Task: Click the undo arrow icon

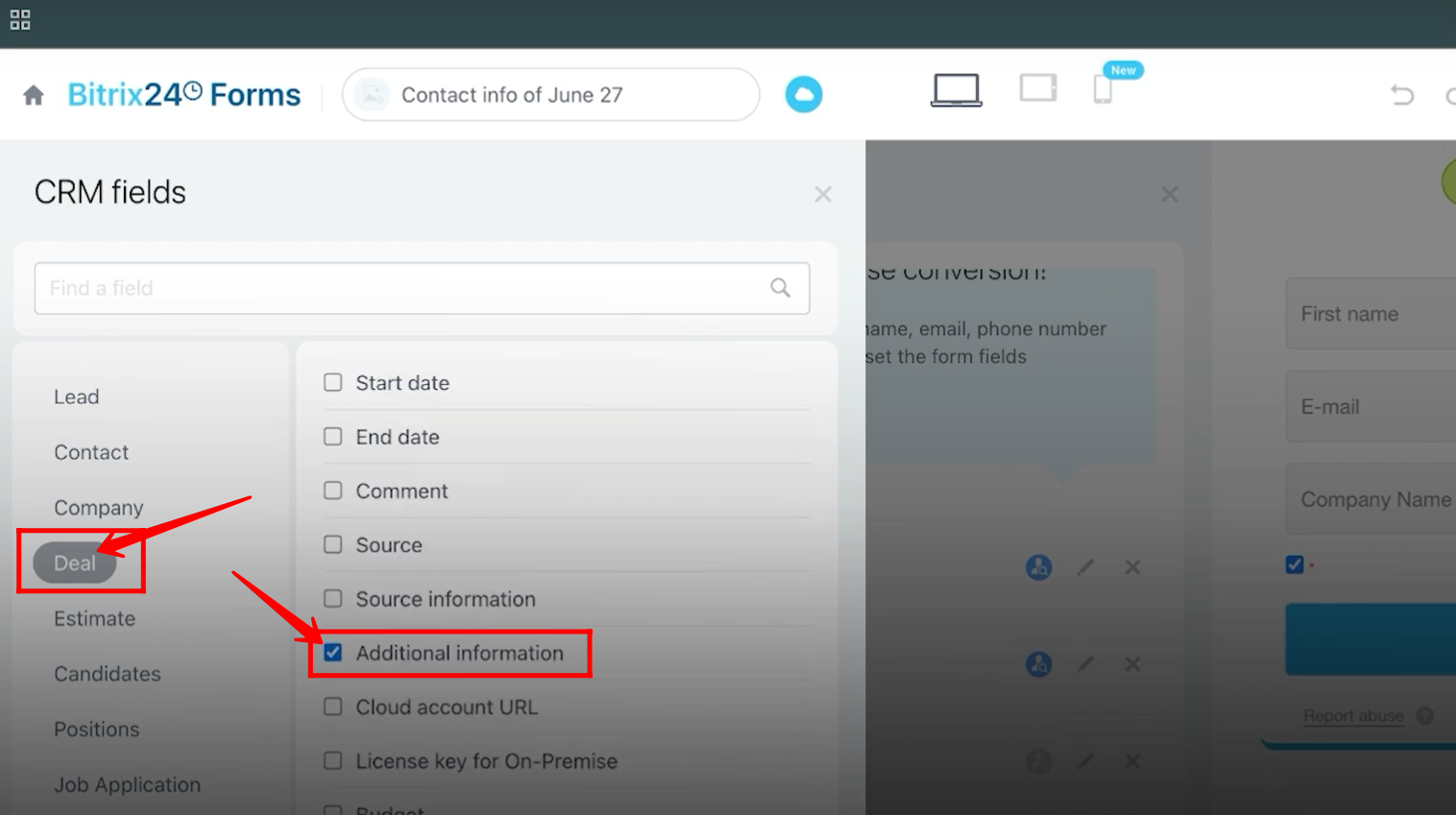Action: coord(1402,94)
